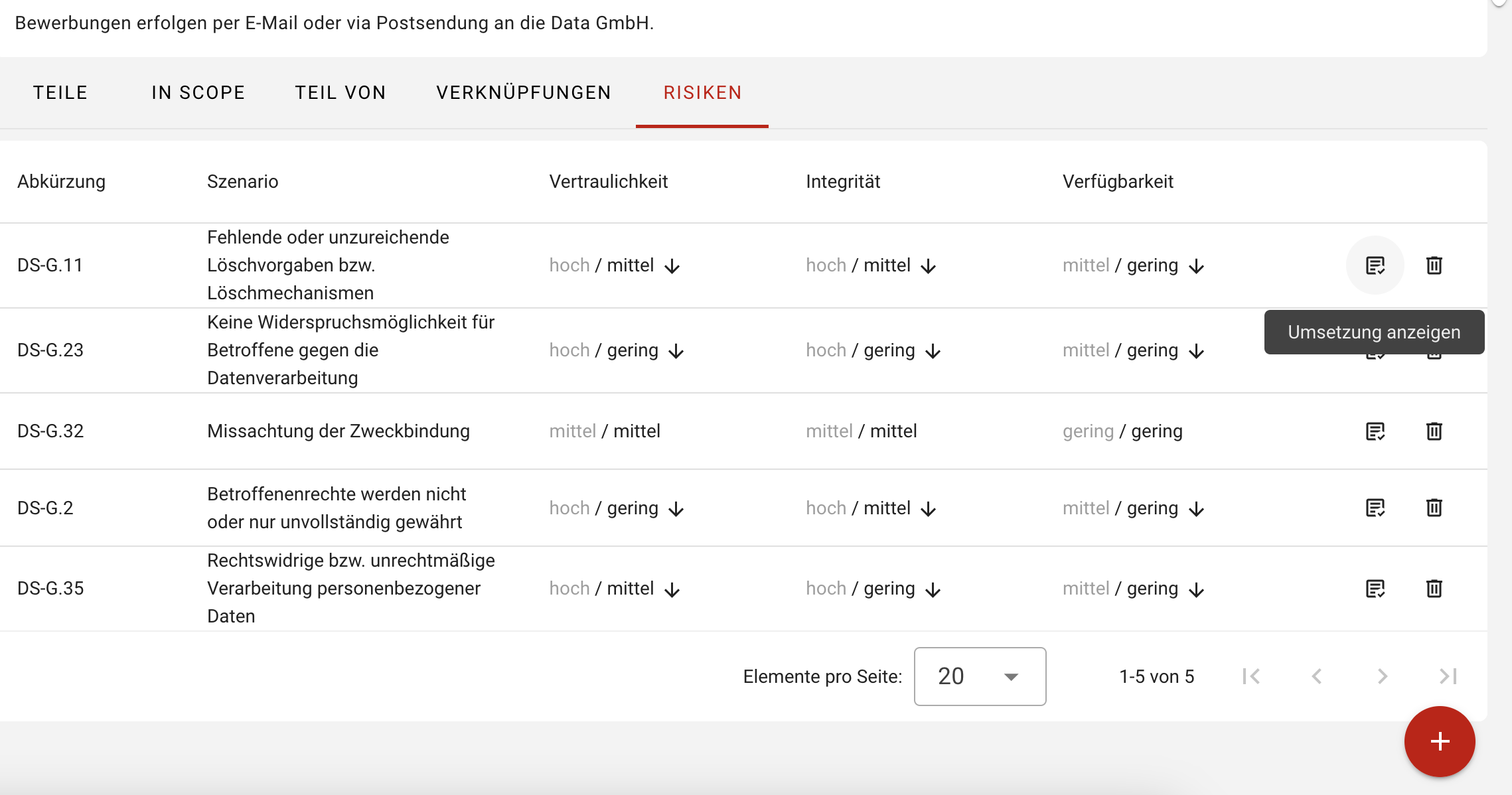Screen dimensions: 1512x795
Task: Delete the DS-G.32 risk entry
Action: [1434, 431]
